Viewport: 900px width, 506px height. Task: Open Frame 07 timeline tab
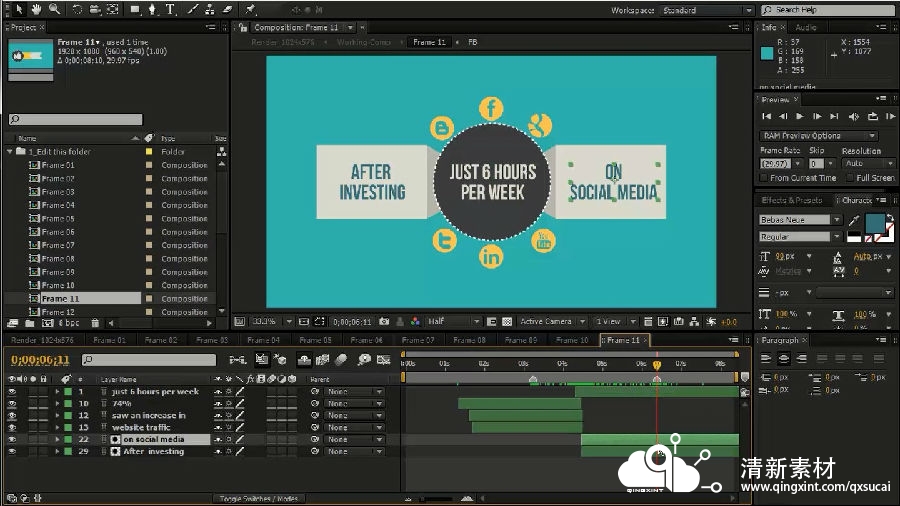click(x=418, y=340)
